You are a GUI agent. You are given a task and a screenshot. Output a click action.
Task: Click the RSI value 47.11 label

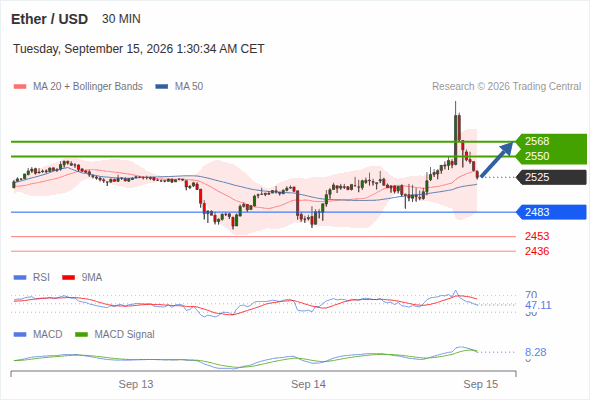click(x=538, y=305)
